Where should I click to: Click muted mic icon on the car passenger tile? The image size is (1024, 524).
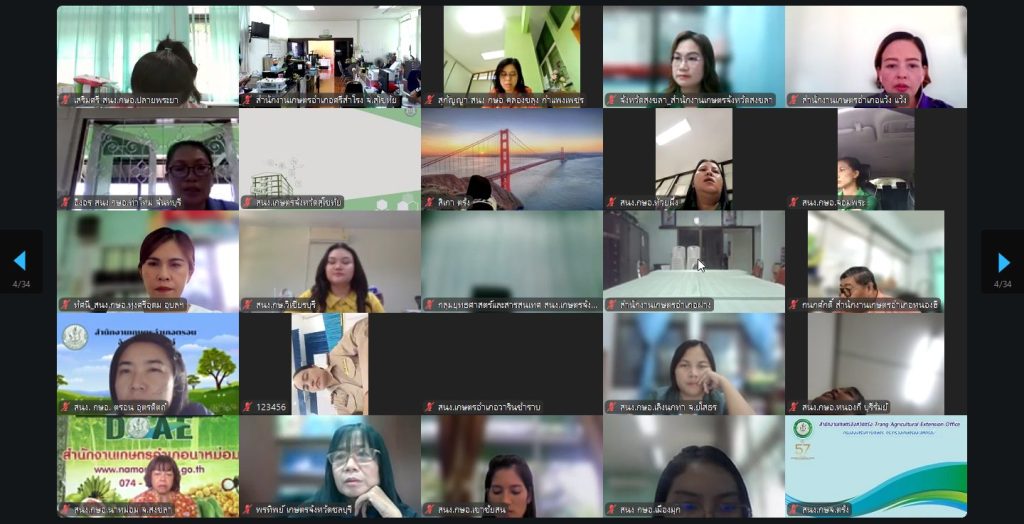pos(794,202)
